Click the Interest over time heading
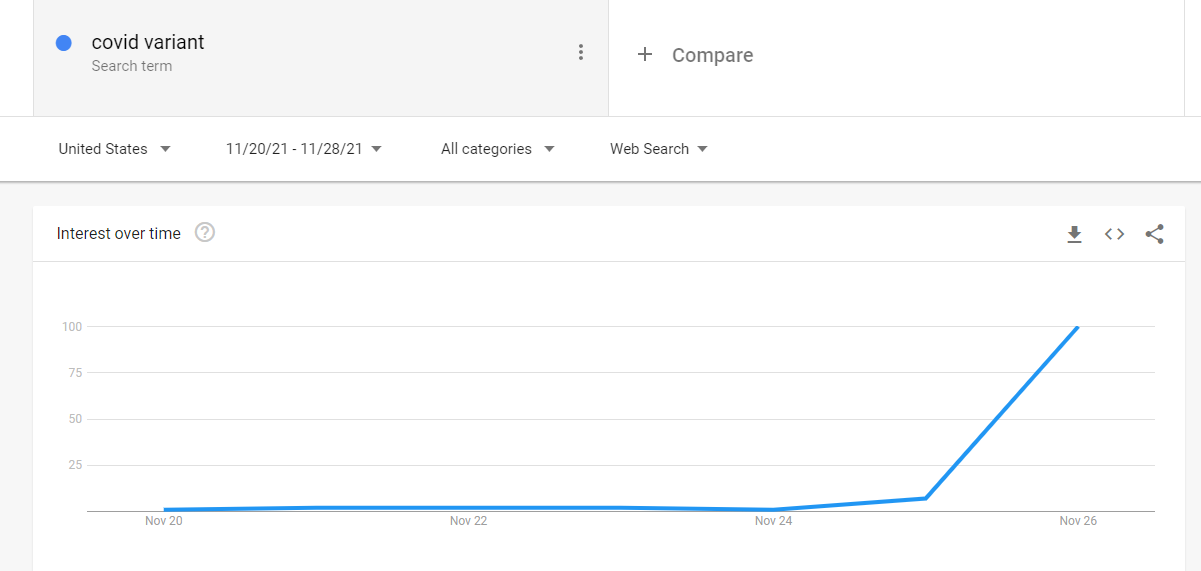Image resolution: width=1201 pixels, height=571 pixels. pyautogui.click(x=119, y=234)
